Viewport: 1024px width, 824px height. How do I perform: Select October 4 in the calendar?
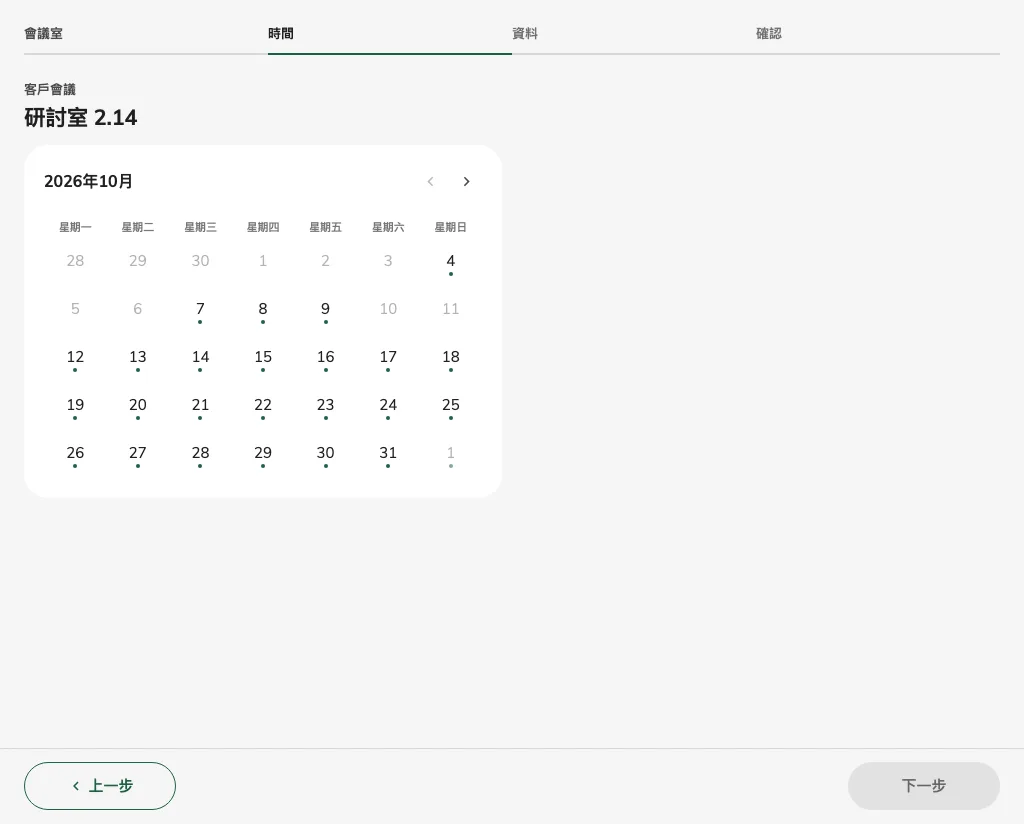click(x=451, y=261)
